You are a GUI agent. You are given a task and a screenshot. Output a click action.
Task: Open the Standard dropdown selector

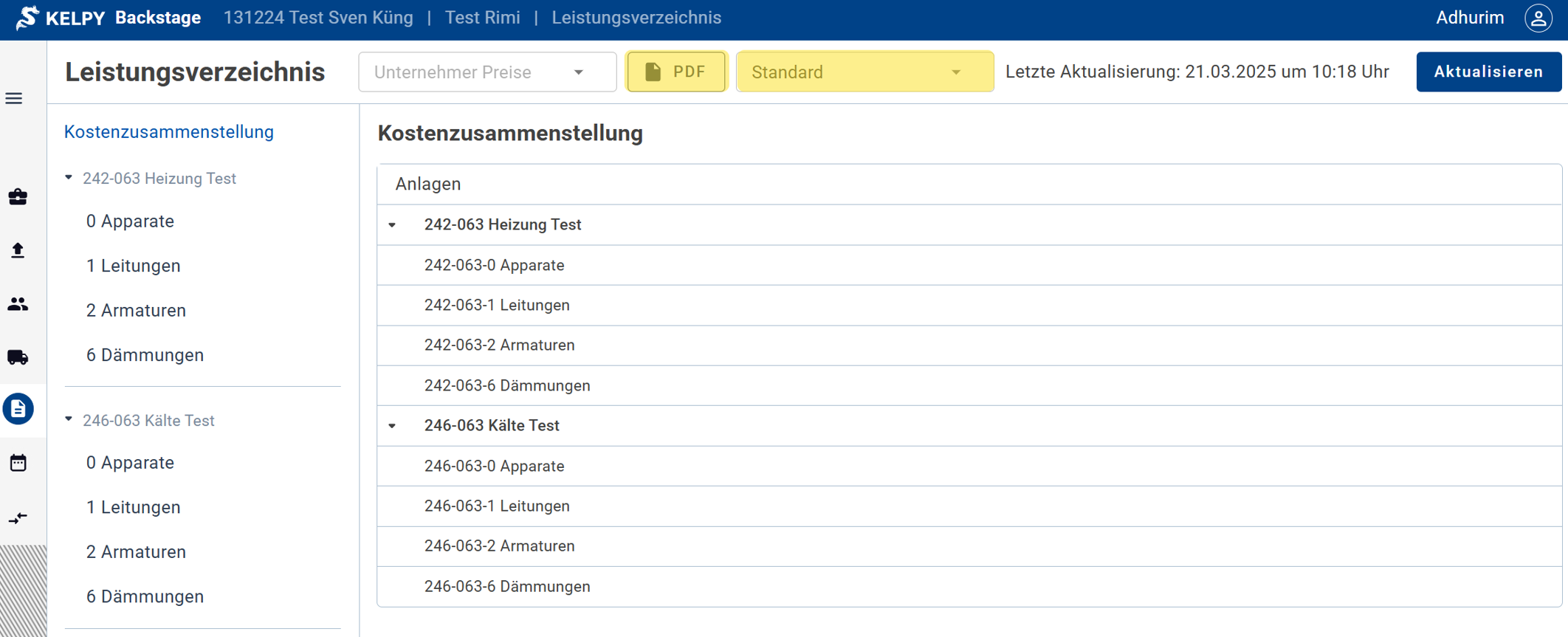(x=864, y=72)
